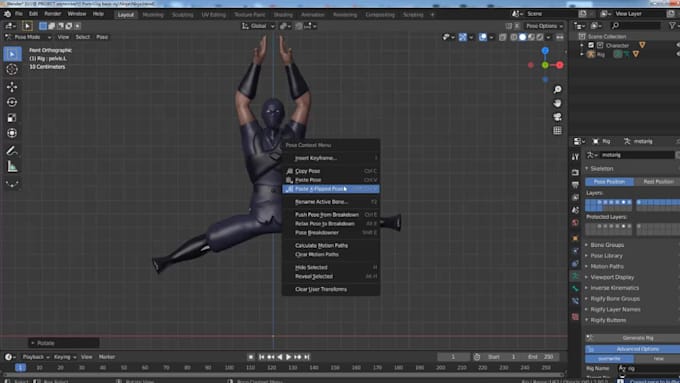Screen dimensions: 680x383
Task: Jump to first frame
Action: point(262,357)
